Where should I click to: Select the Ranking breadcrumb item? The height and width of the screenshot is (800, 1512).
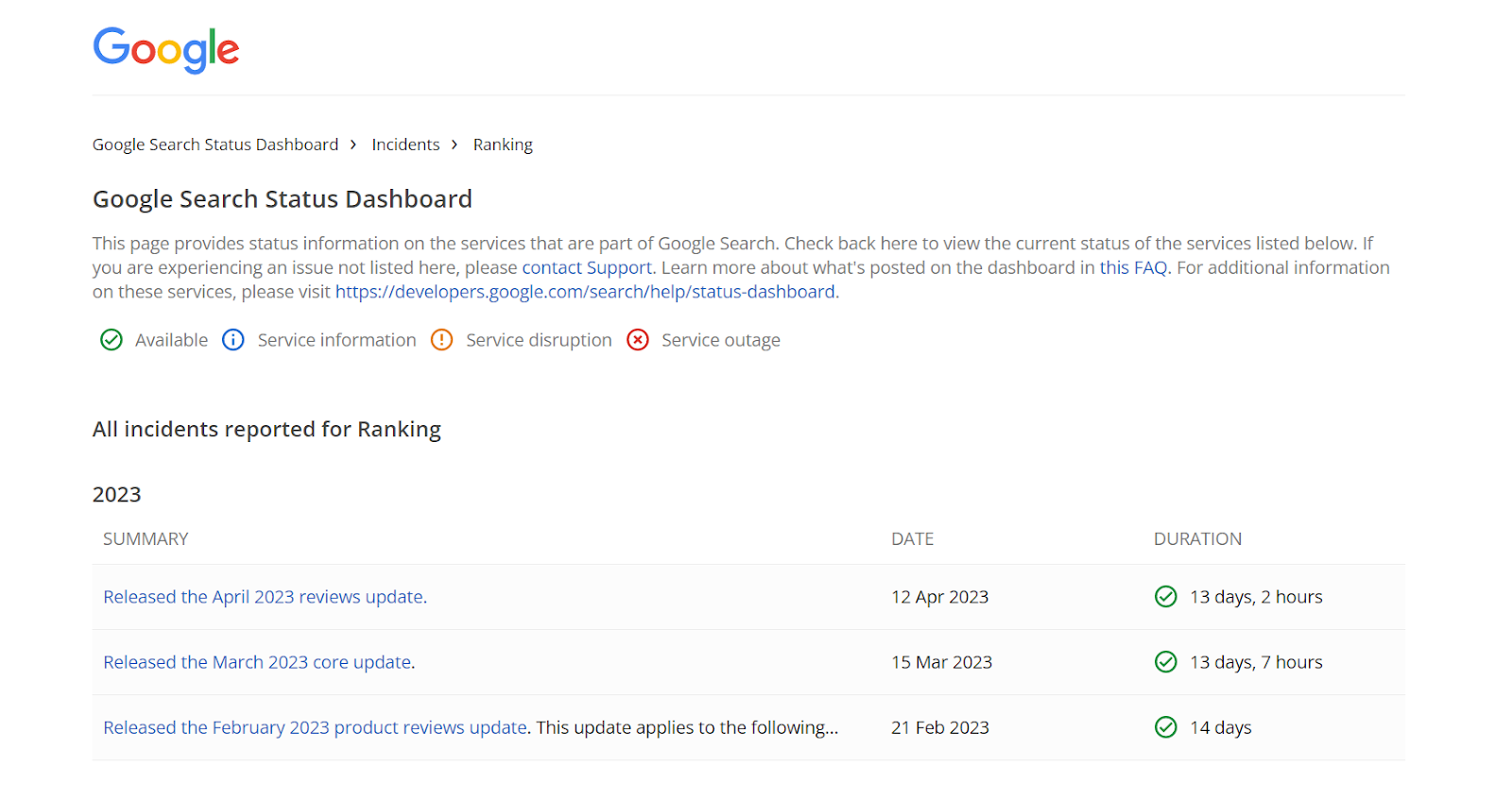[503, 145]
